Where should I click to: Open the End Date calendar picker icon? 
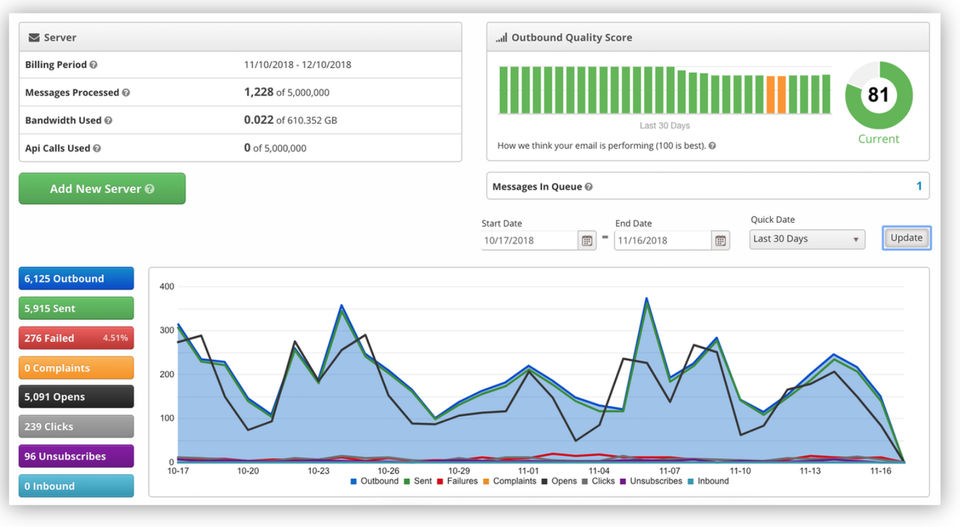[720, 240]
